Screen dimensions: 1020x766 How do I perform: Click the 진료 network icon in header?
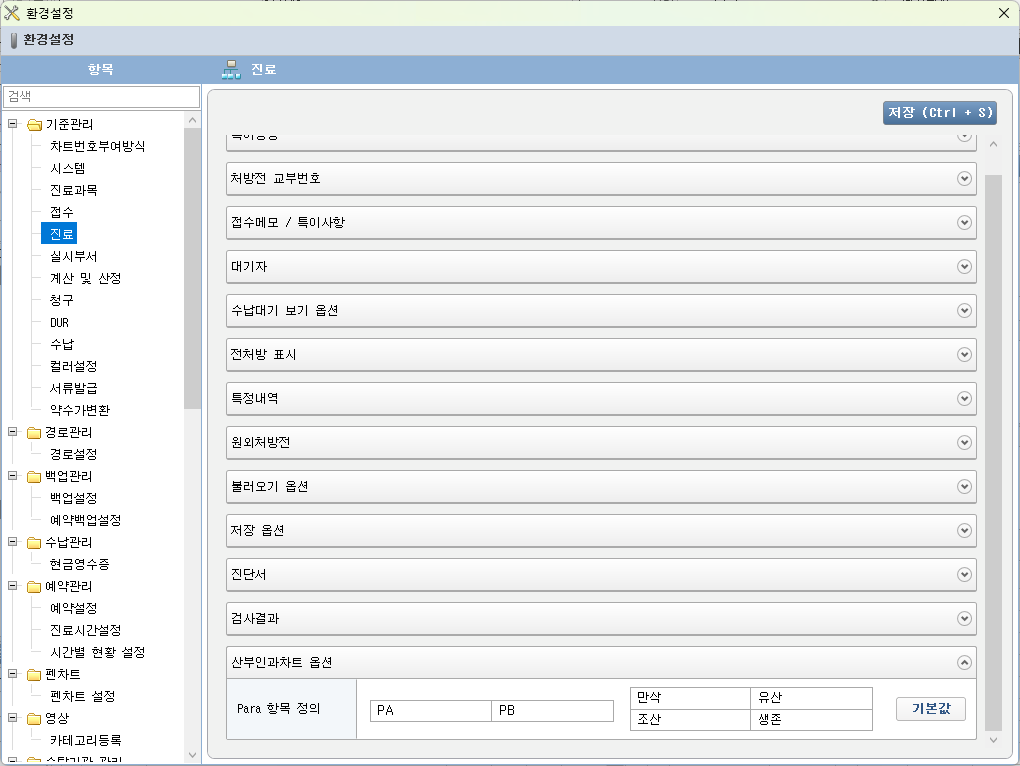point(231,70)
